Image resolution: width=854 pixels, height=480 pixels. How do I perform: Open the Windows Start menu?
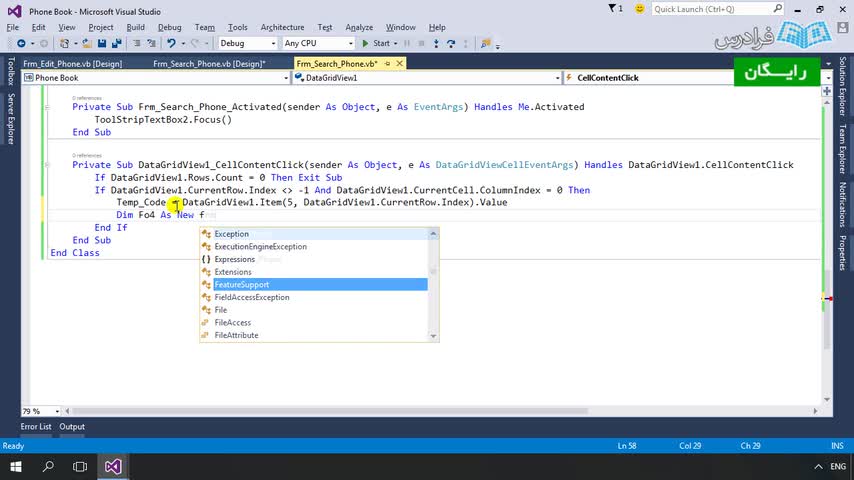tap(16, 466)
